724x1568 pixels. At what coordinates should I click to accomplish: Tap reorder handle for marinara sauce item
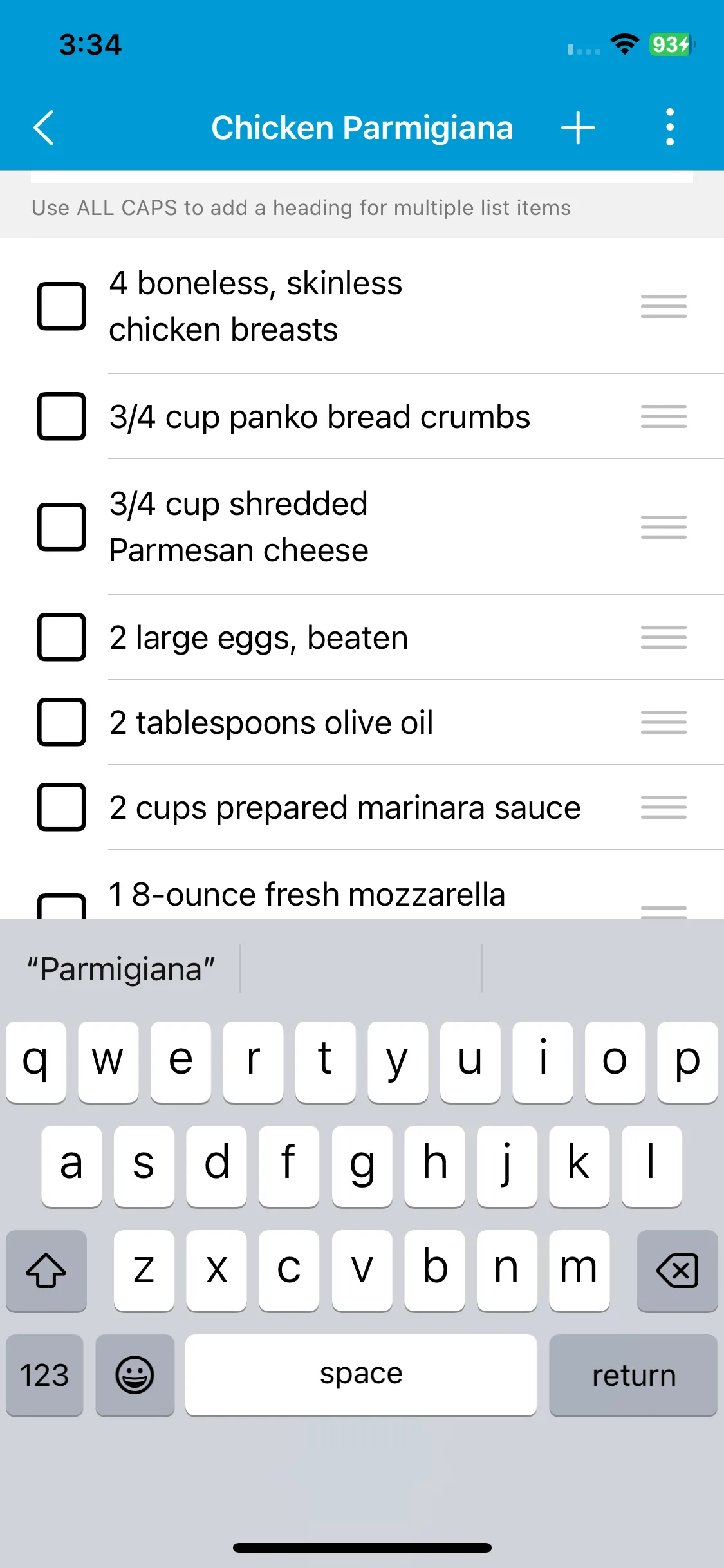coord(664,807)
